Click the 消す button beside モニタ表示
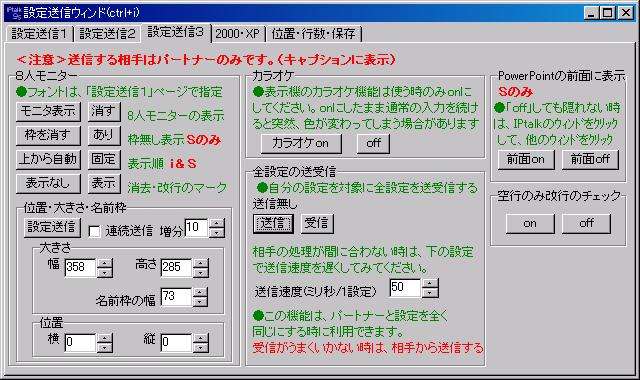 (x=104, y=111)
